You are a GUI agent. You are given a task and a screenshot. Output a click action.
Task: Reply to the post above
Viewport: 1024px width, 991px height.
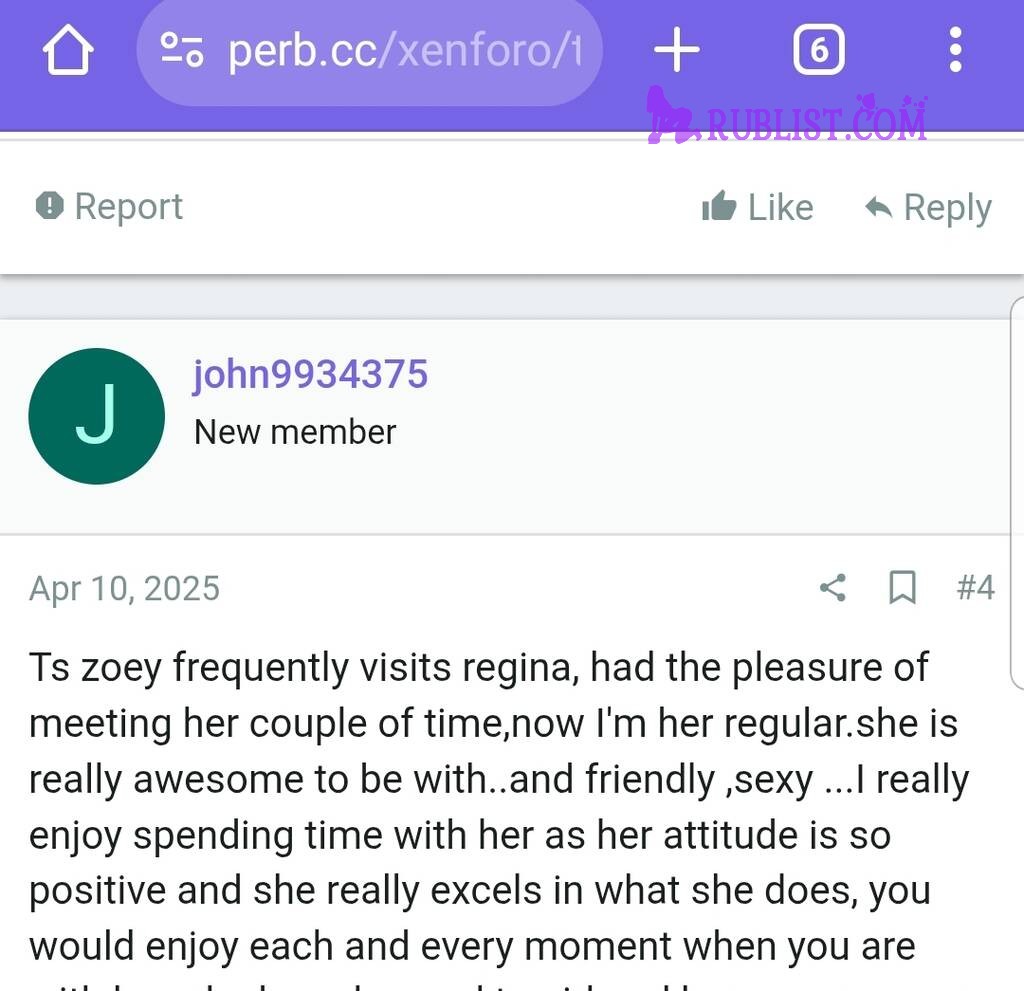[928, 208]
